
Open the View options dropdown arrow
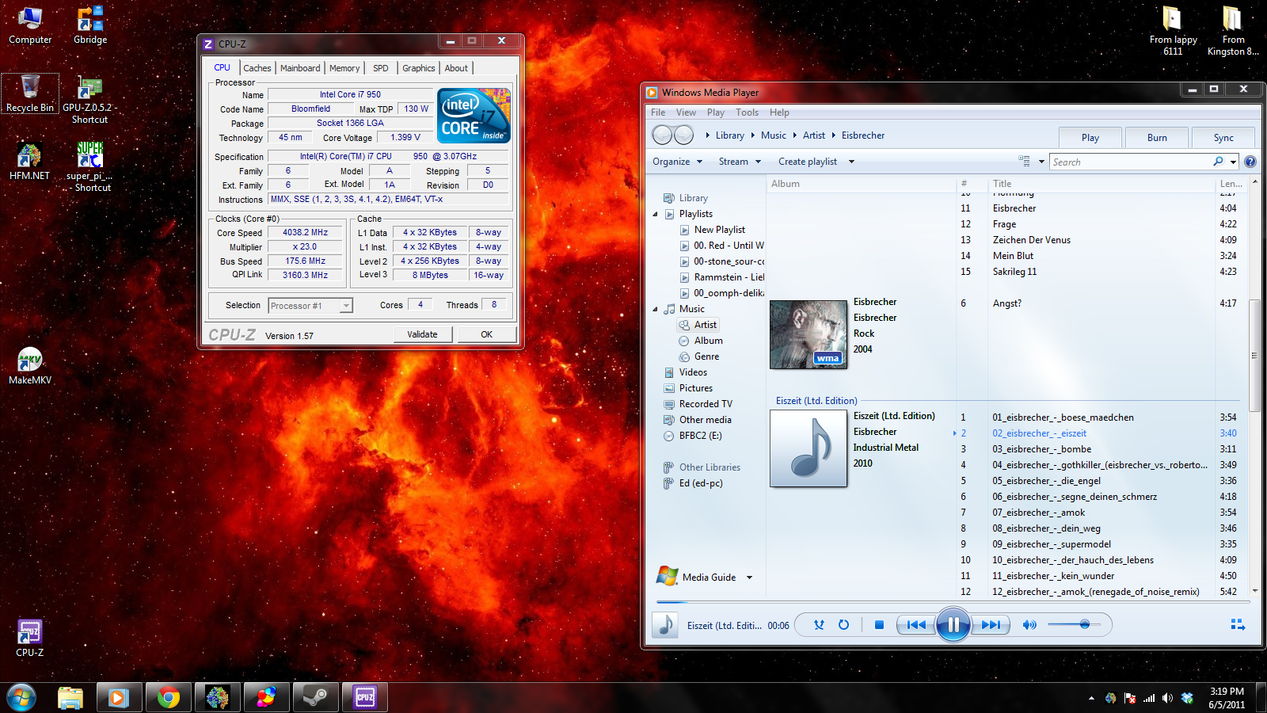1041,162
